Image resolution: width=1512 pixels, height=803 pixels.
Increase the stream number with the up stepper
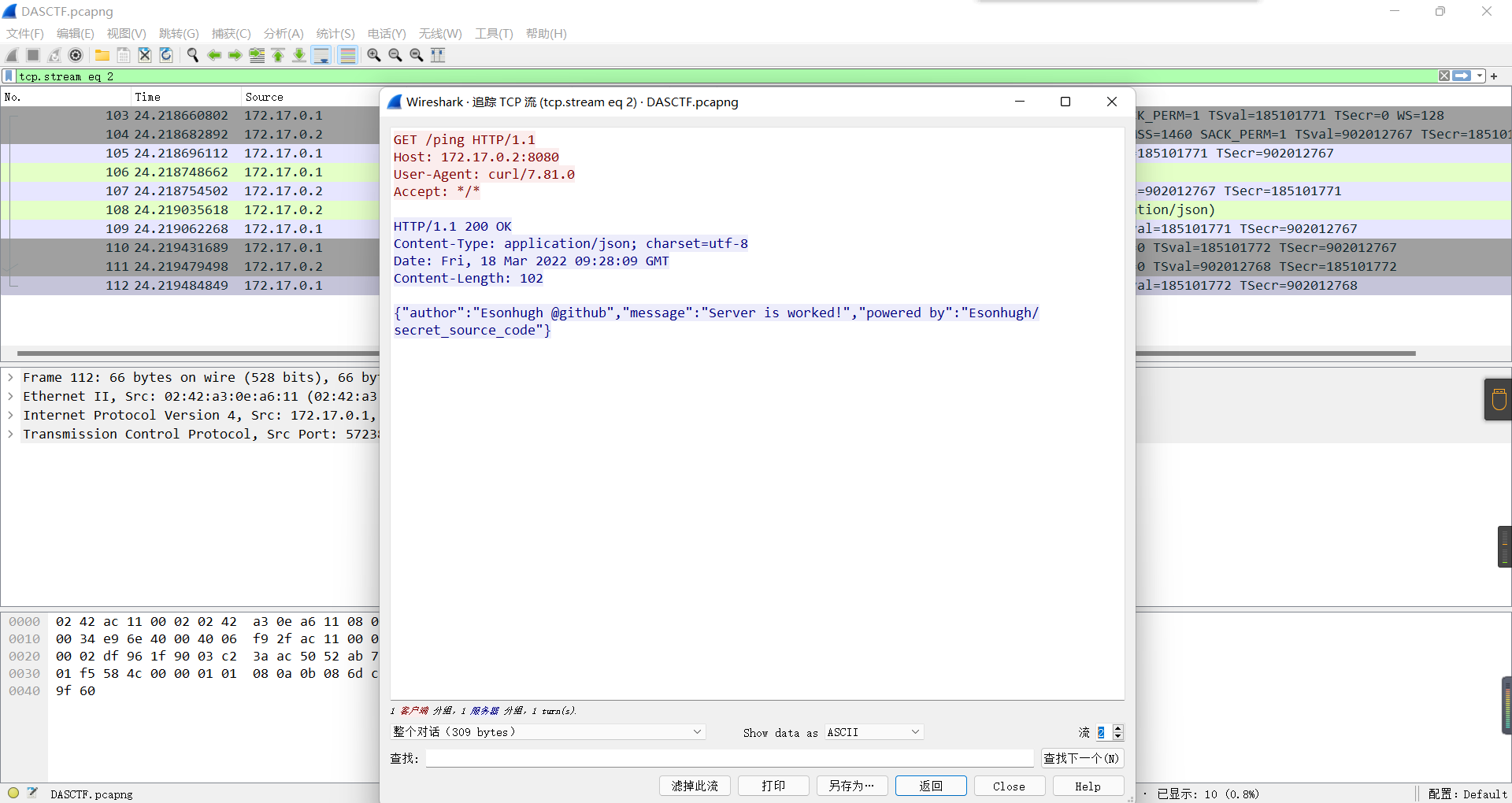(x=1117, y=728)
